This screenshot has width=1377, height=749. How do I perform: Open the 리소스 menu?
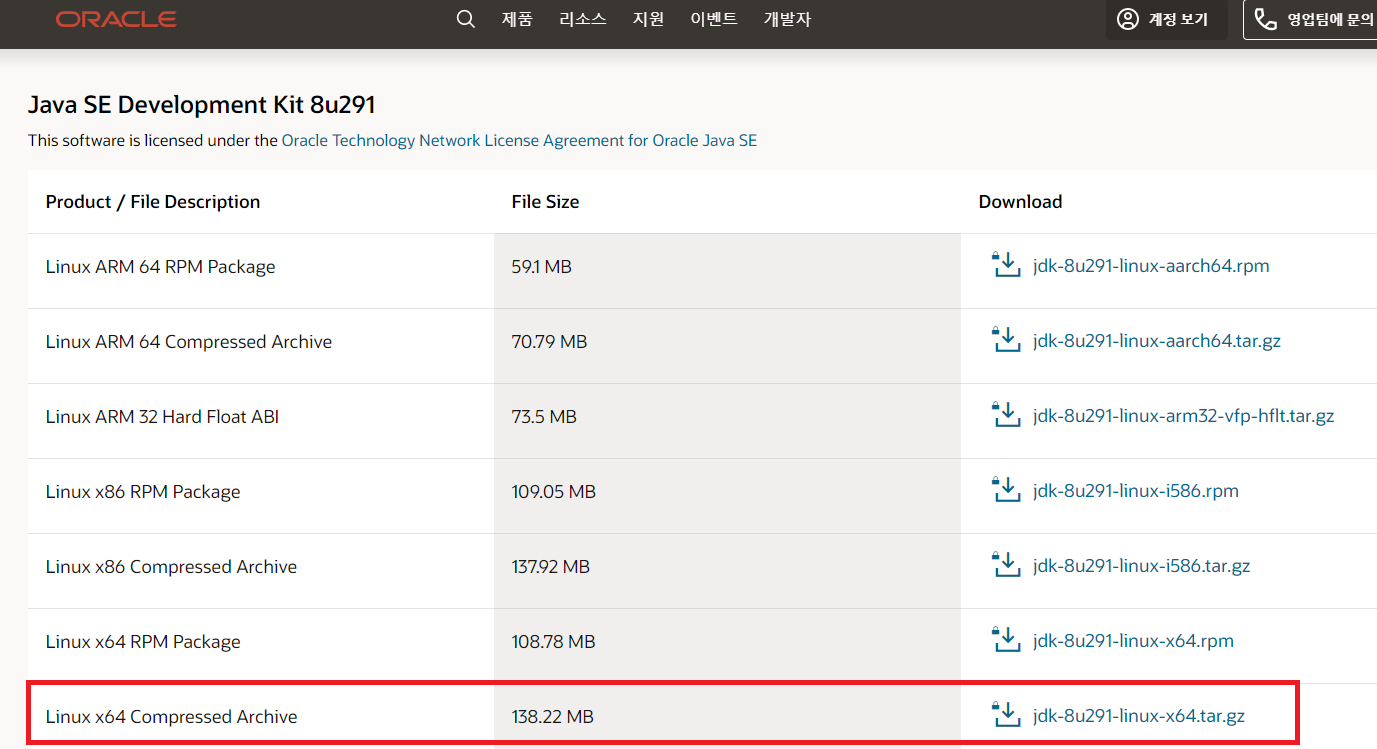(x=583, y=19)
